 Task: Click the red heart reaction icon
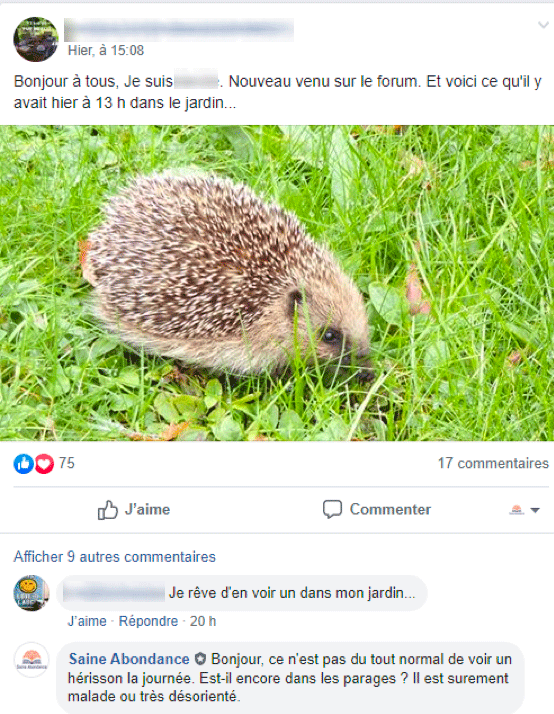[44, 464]
